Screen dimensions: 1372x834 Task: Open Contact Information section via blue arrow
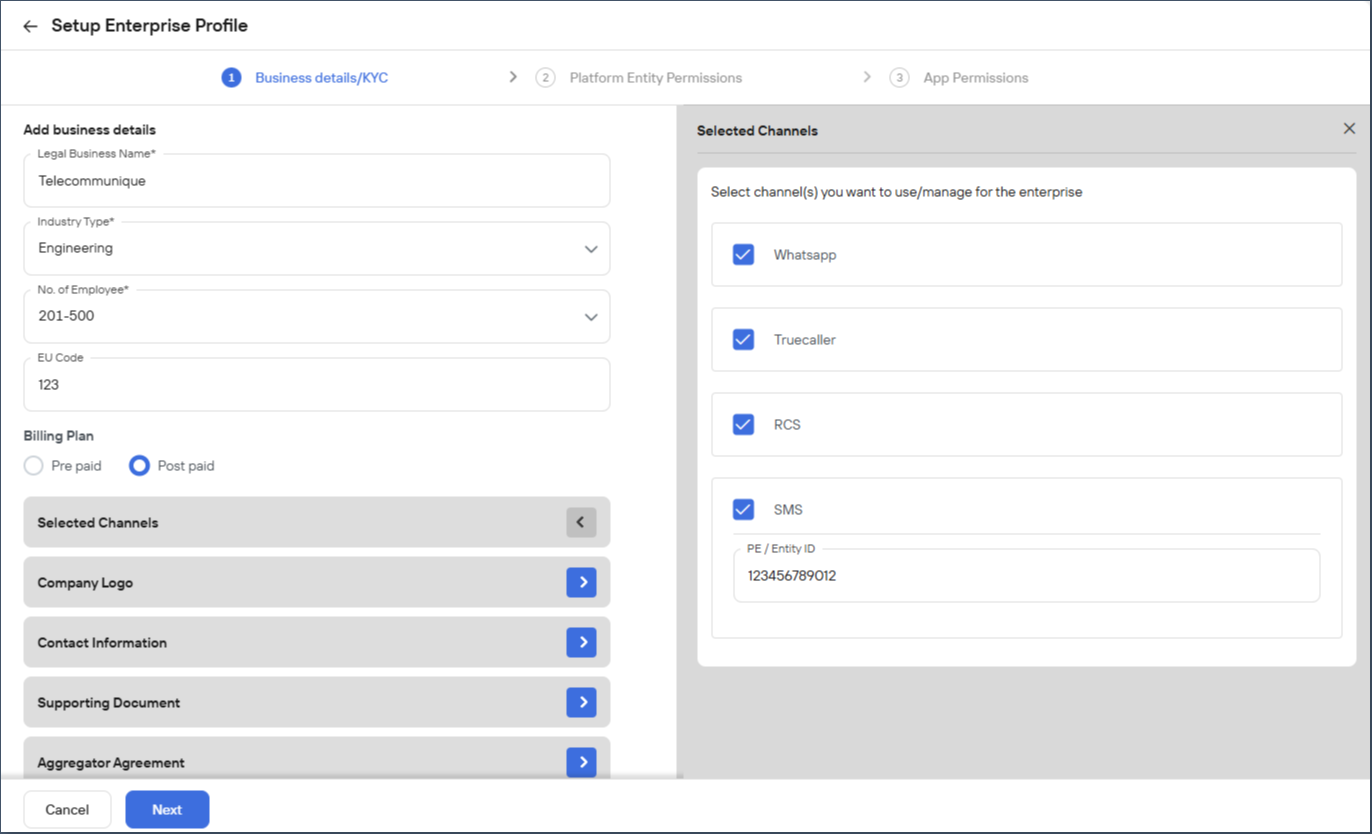581,642
